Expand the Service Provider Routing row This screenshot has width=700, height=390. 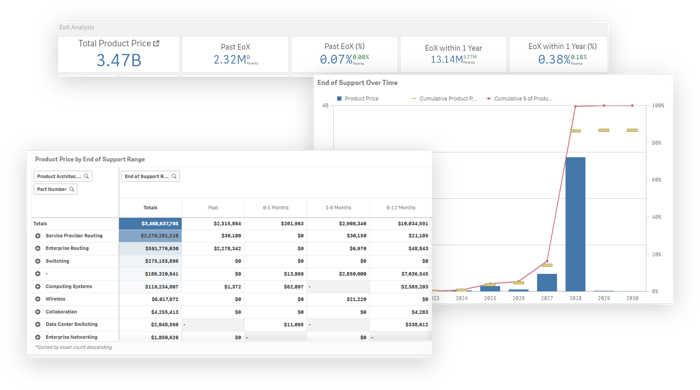38,236
